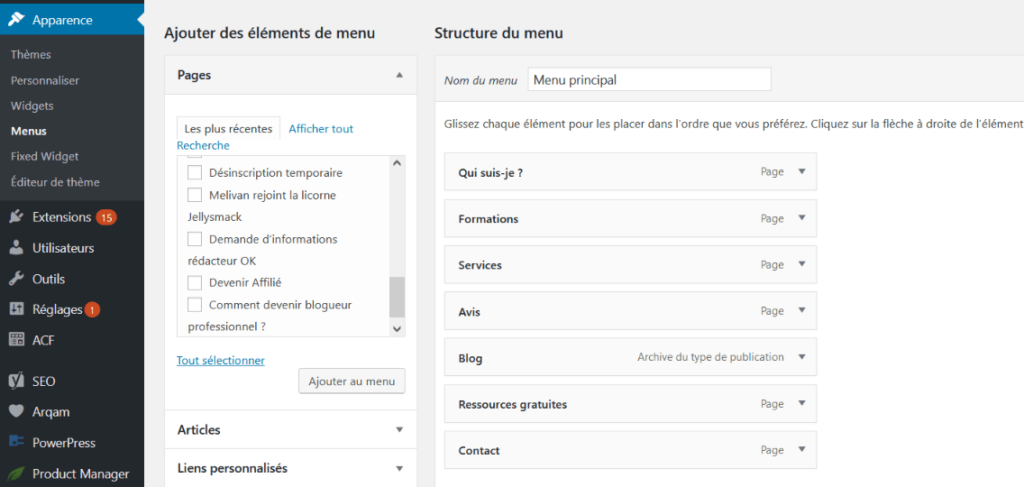The width and height of the screenshot is (1024, 487).
Task: Click the Product Manager leaf icon
Action: point(16,473)
